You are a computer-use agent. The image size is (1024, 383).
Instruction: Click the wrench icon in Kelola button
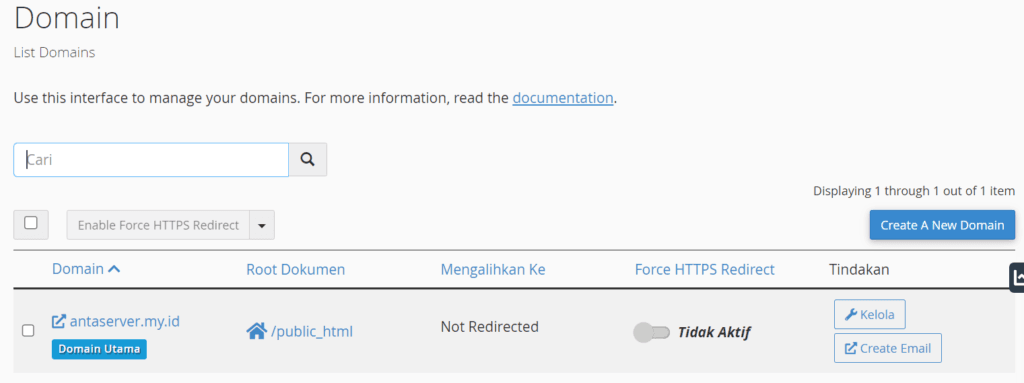[851, 315]
